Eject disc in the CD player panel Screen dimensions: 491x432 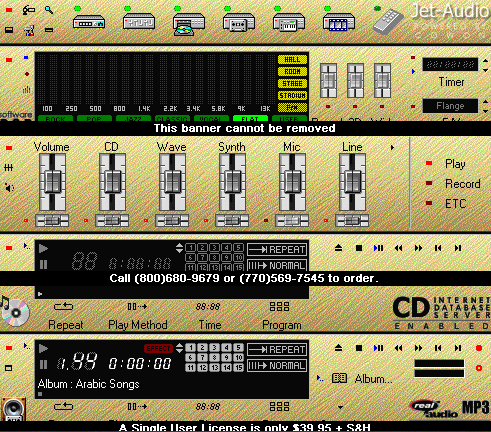338,248
